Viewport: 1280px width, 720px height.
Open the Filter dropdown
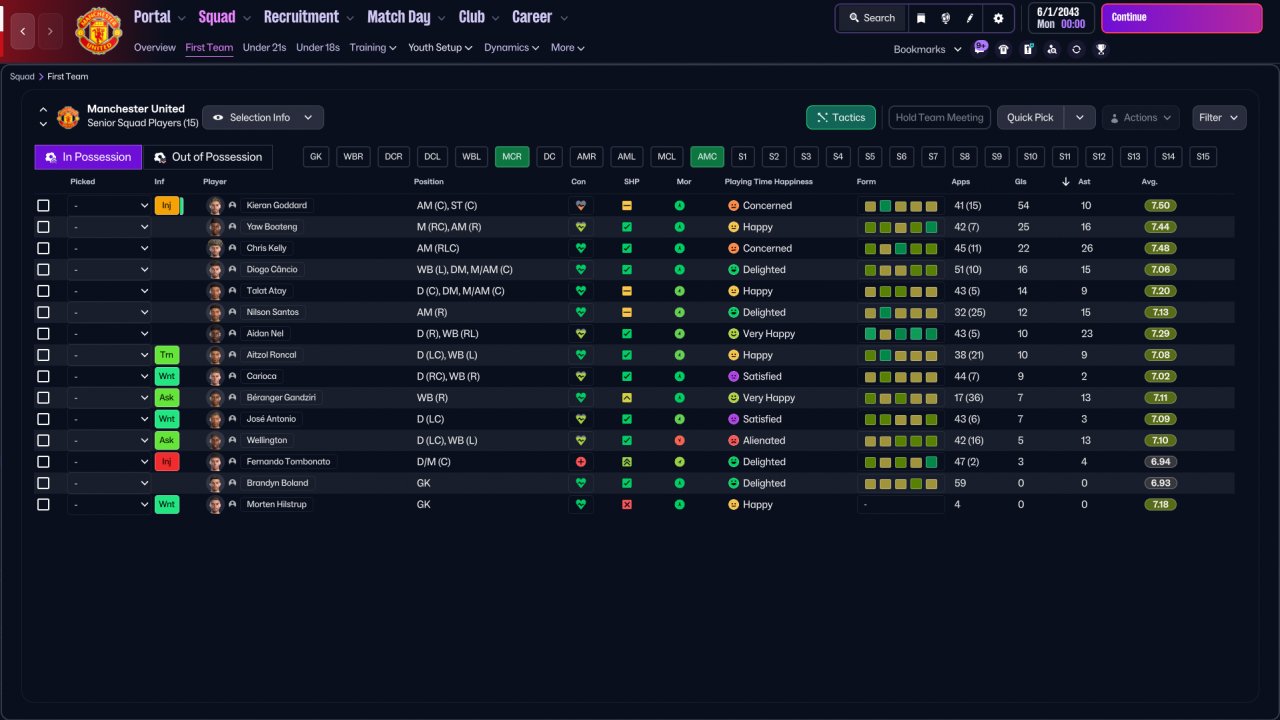coord(1219,118)
